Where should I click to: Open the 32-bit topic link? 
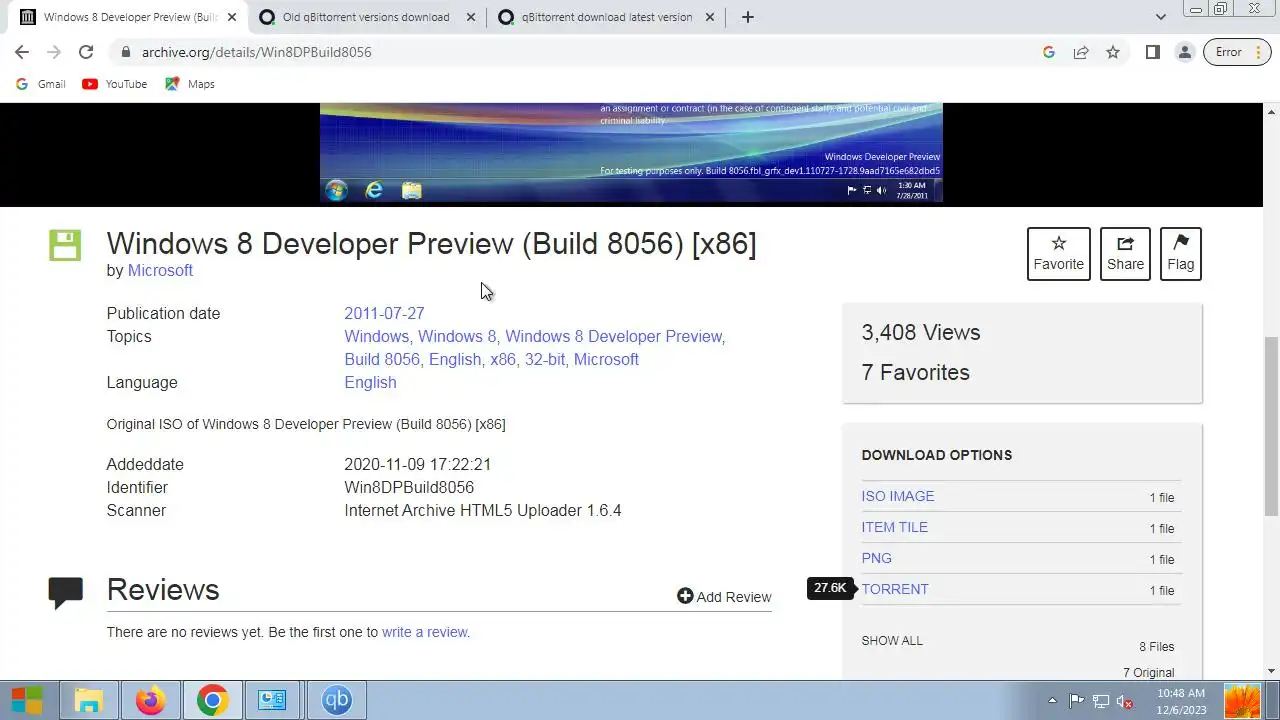pyautogui.click(x=544, y=359)
